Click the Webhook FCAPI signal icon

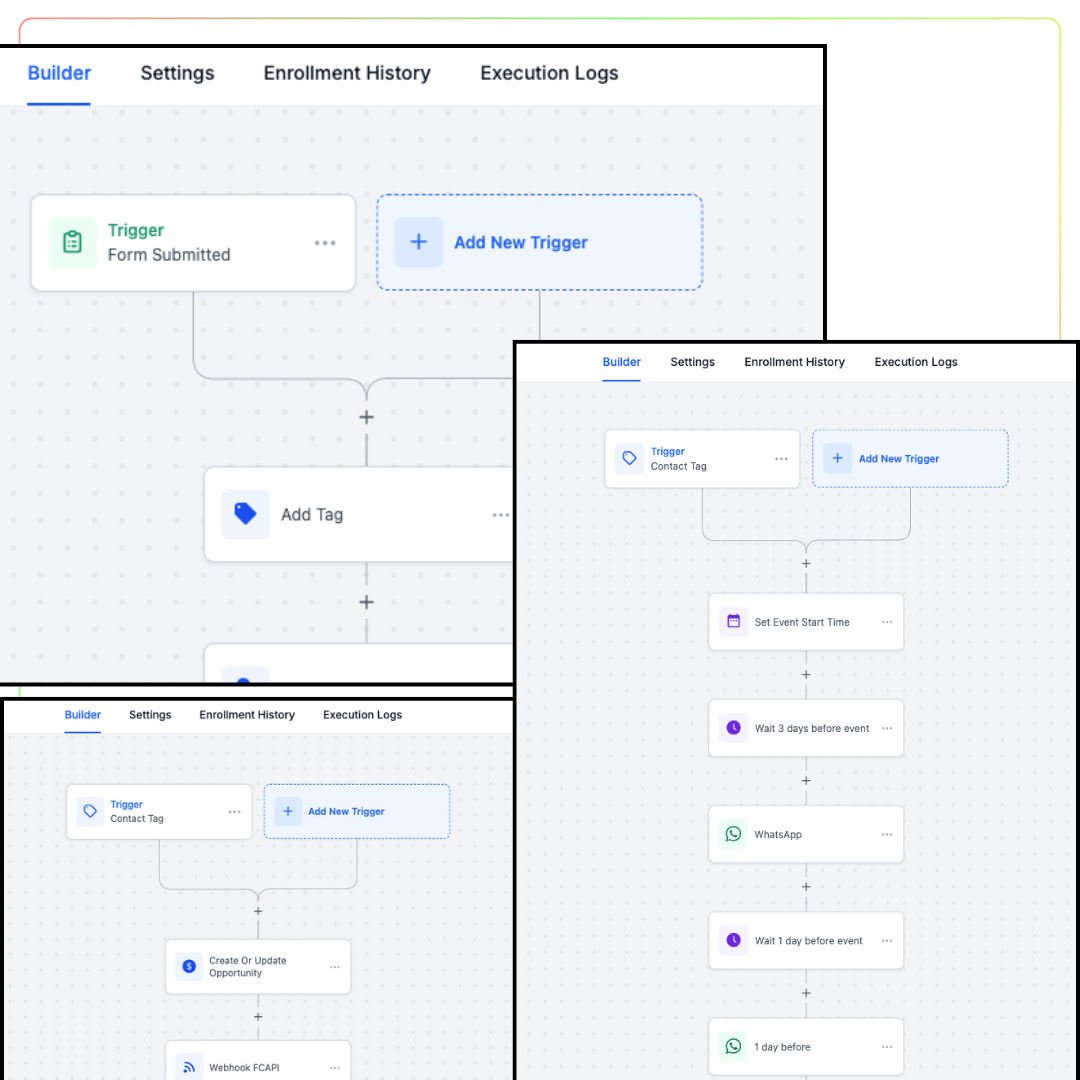(x=188, y=1067)
